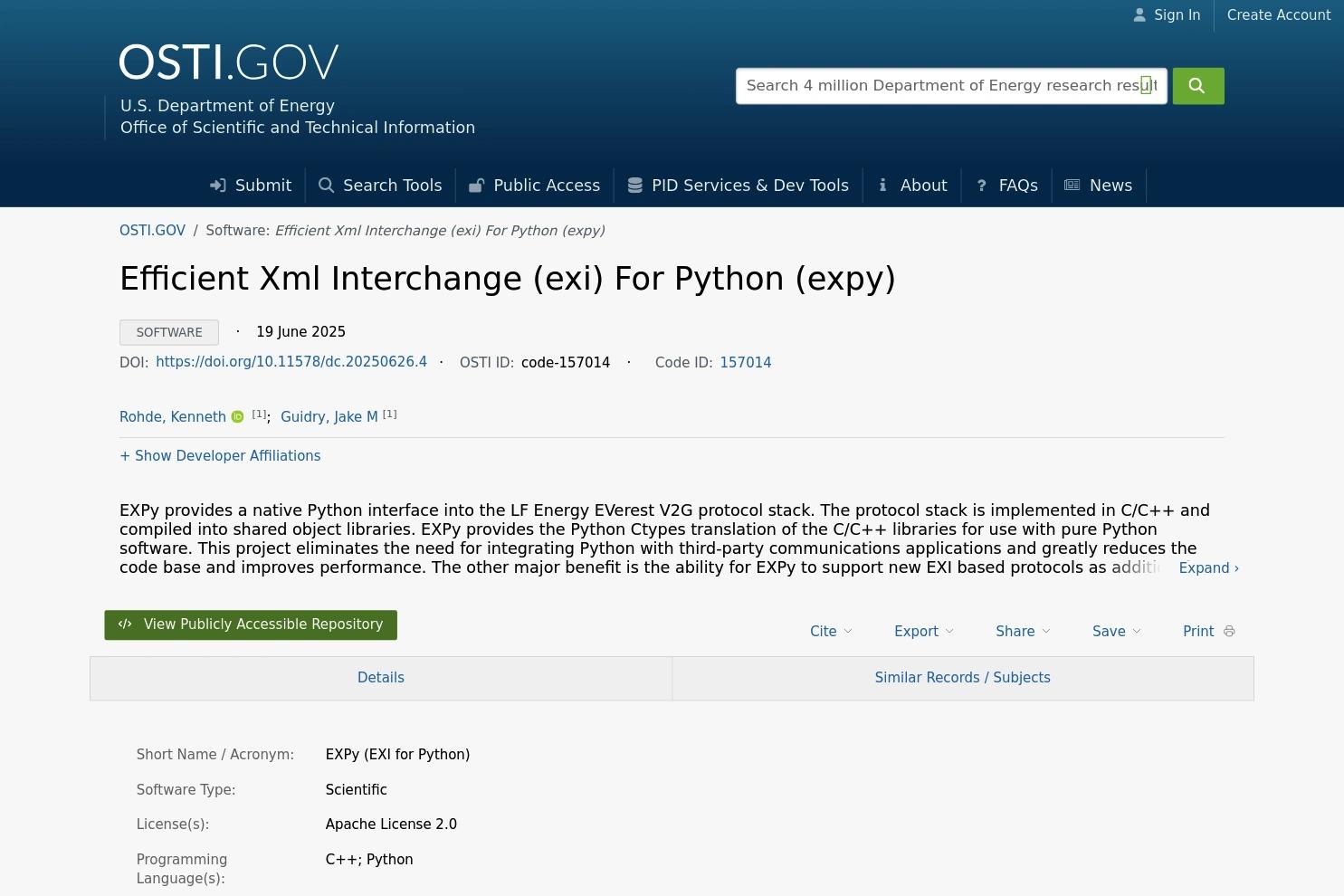Screen dimensions: 1344x896
Task: Click the user icon beside Sign In
Action: [1139, 15]
